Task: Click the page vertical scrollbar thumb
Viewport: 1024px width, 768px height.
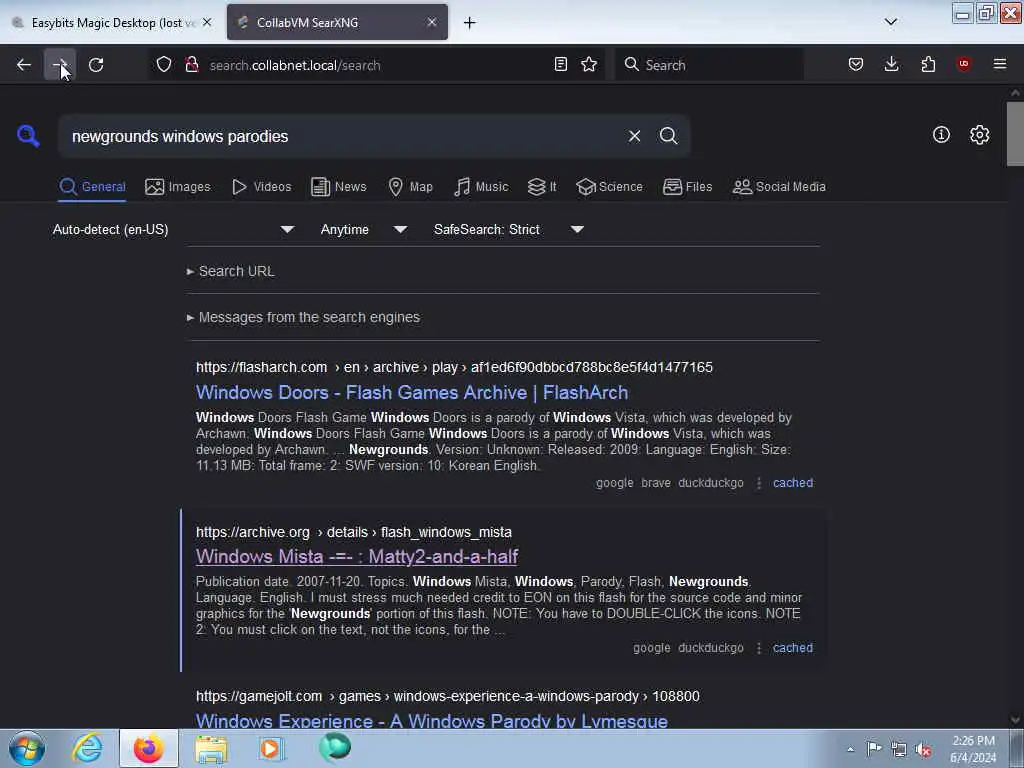Action: coord(1015,134)
